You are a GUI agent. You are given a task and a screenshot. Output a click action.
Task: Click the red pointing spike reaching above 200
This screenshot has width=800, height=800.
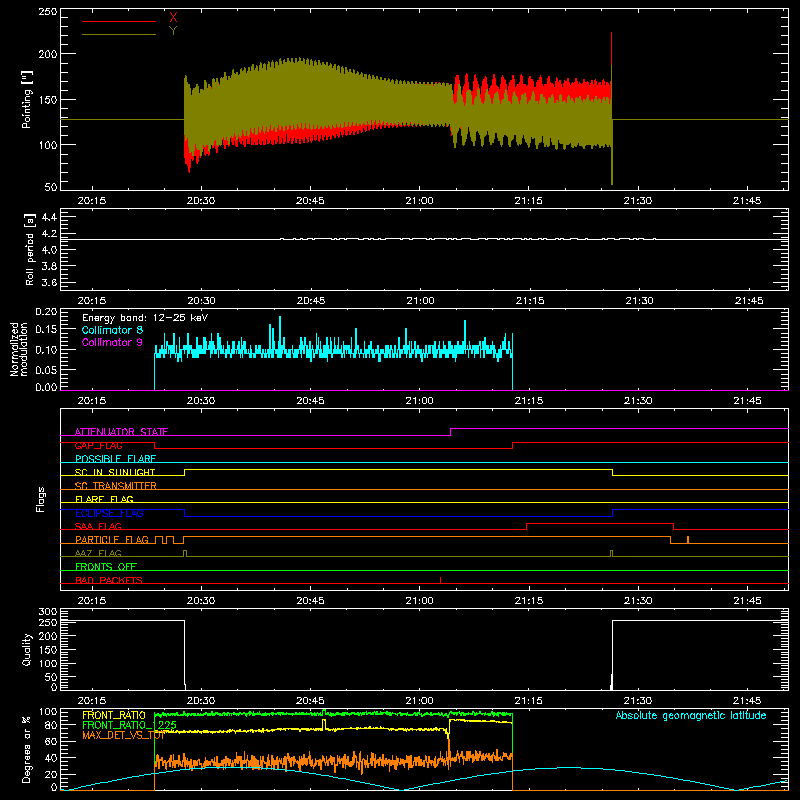point(611,48)
